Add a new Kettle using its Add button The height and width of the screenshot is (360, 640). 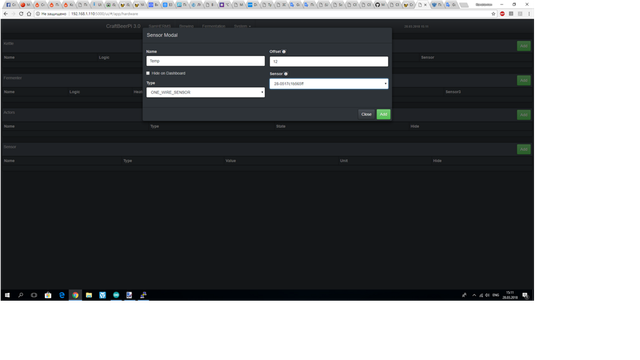pos(524,46)
